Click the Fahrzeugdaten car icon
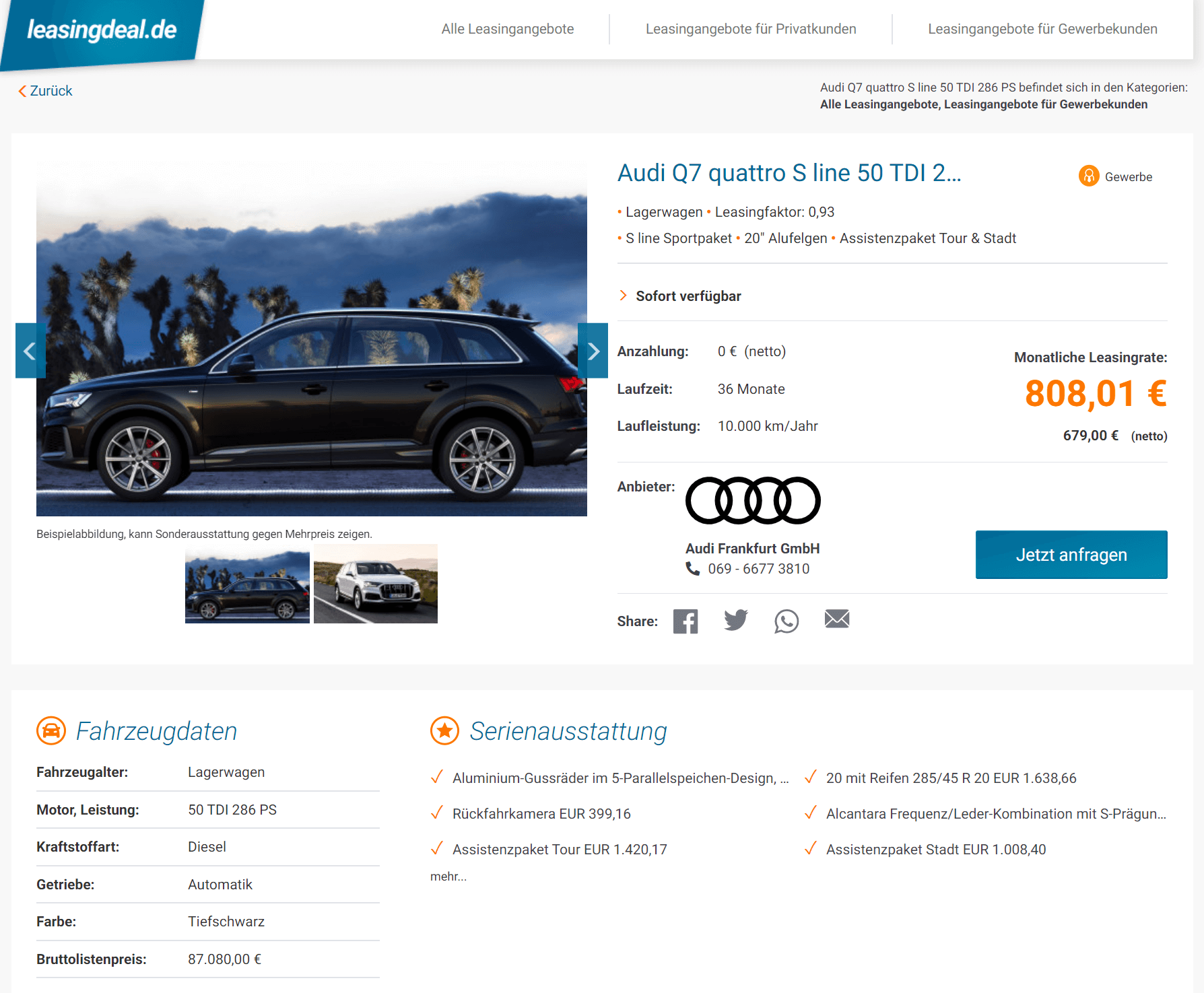 pos(51,730)
